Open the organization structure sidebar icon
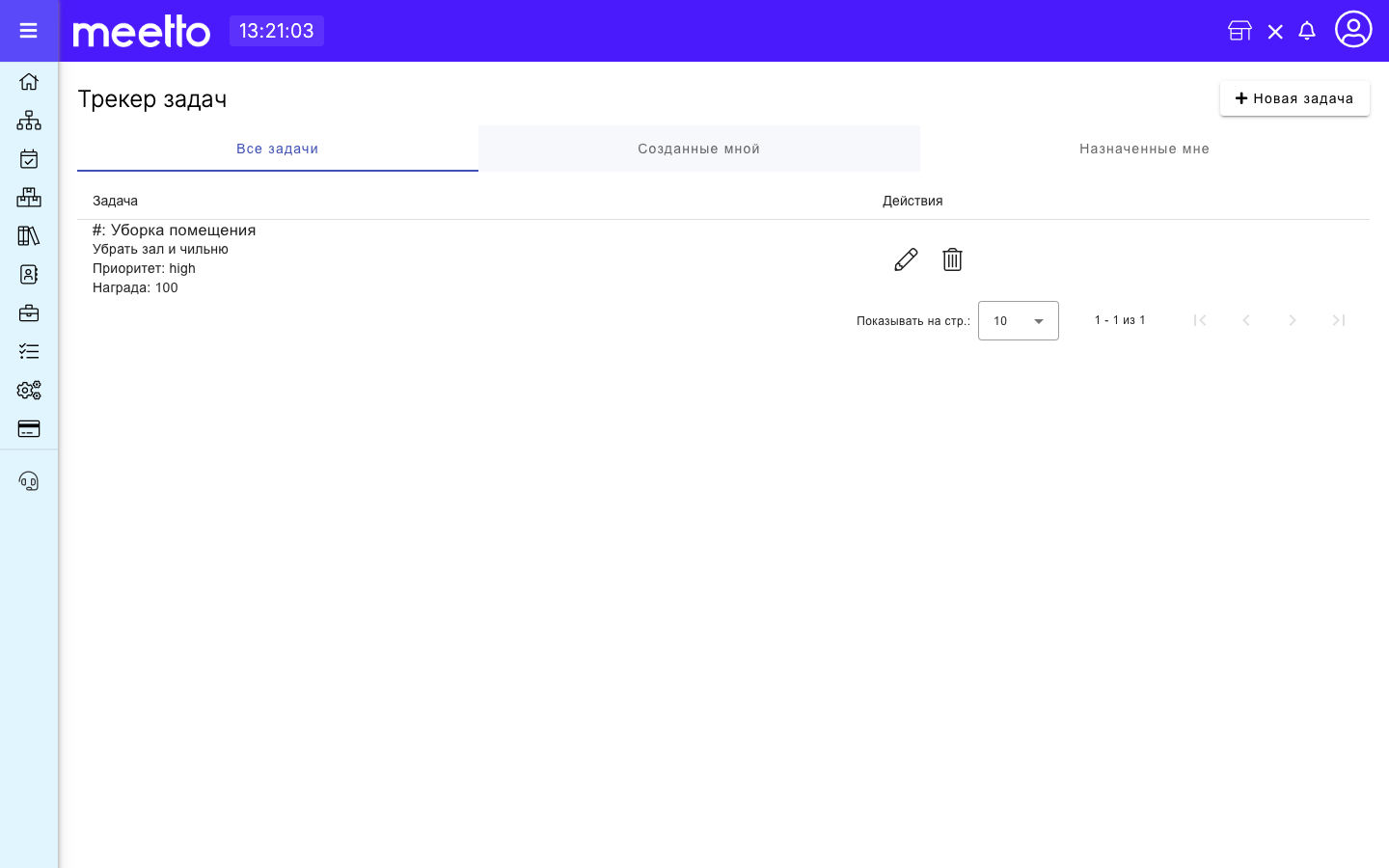The height and width of the screenshot is (868, 1389). [x=29, y=121]
